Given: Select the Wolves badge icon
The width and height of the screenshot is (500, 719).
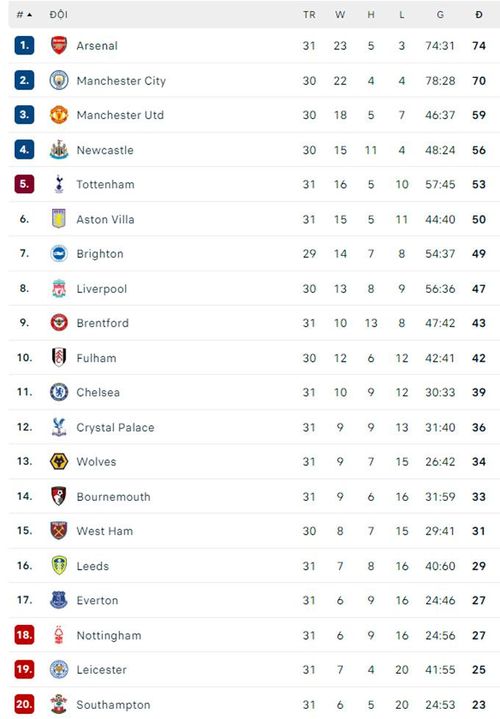Looking at the screenshot, I should click(x=59, y=461).
